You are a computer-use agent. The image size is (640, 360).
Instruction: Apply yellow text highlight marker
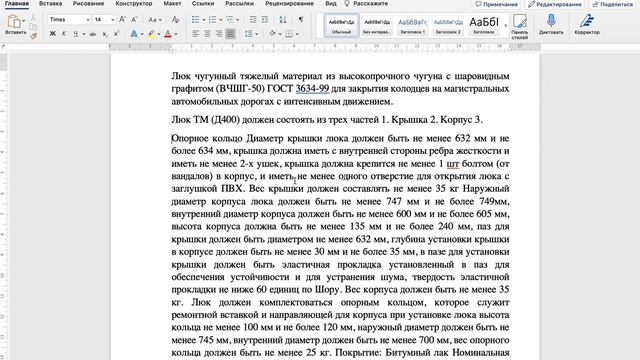click(x=151, y=34)
